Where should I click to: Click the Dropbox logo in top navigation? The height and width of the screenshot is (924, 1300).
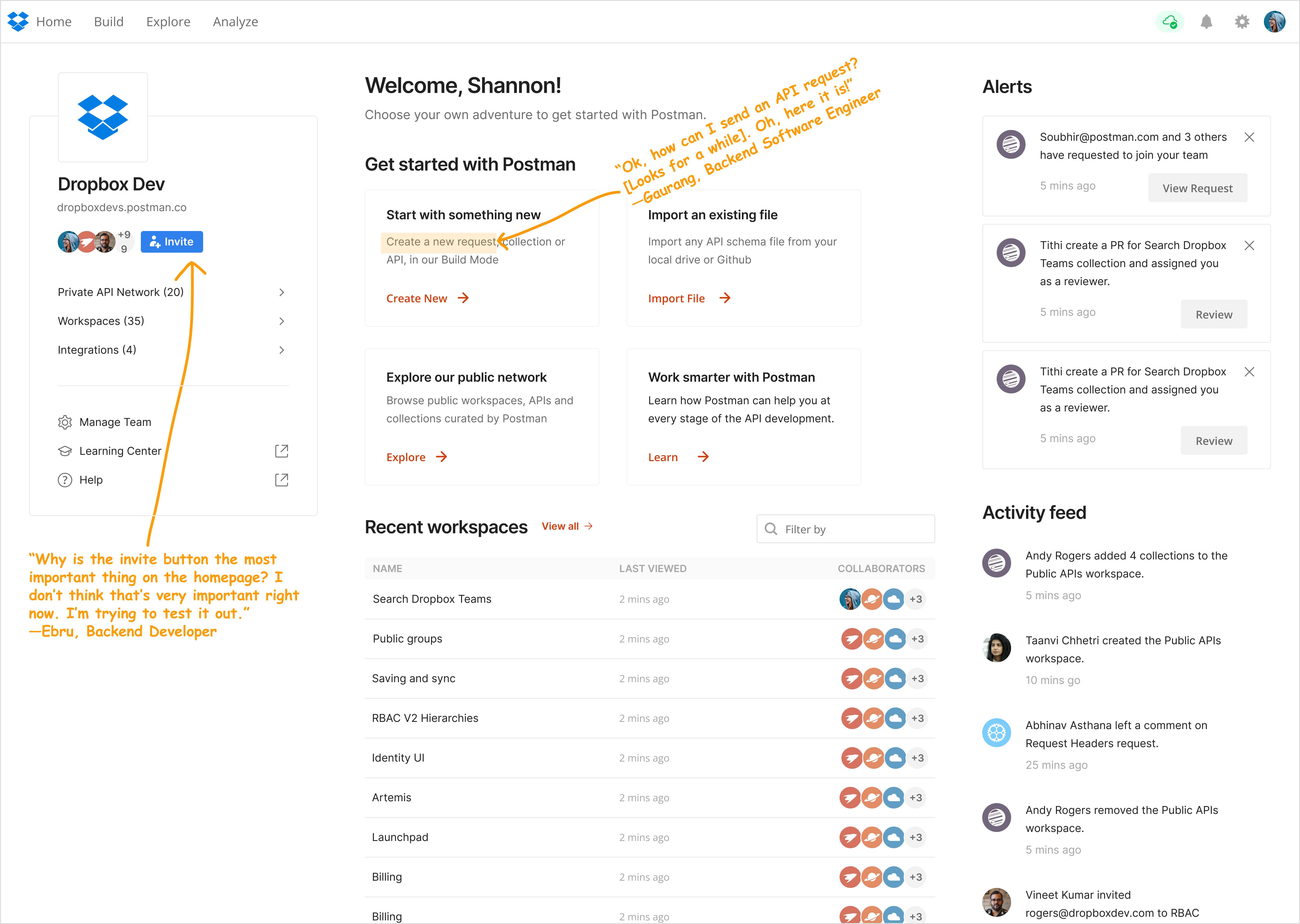click(18, 22)
